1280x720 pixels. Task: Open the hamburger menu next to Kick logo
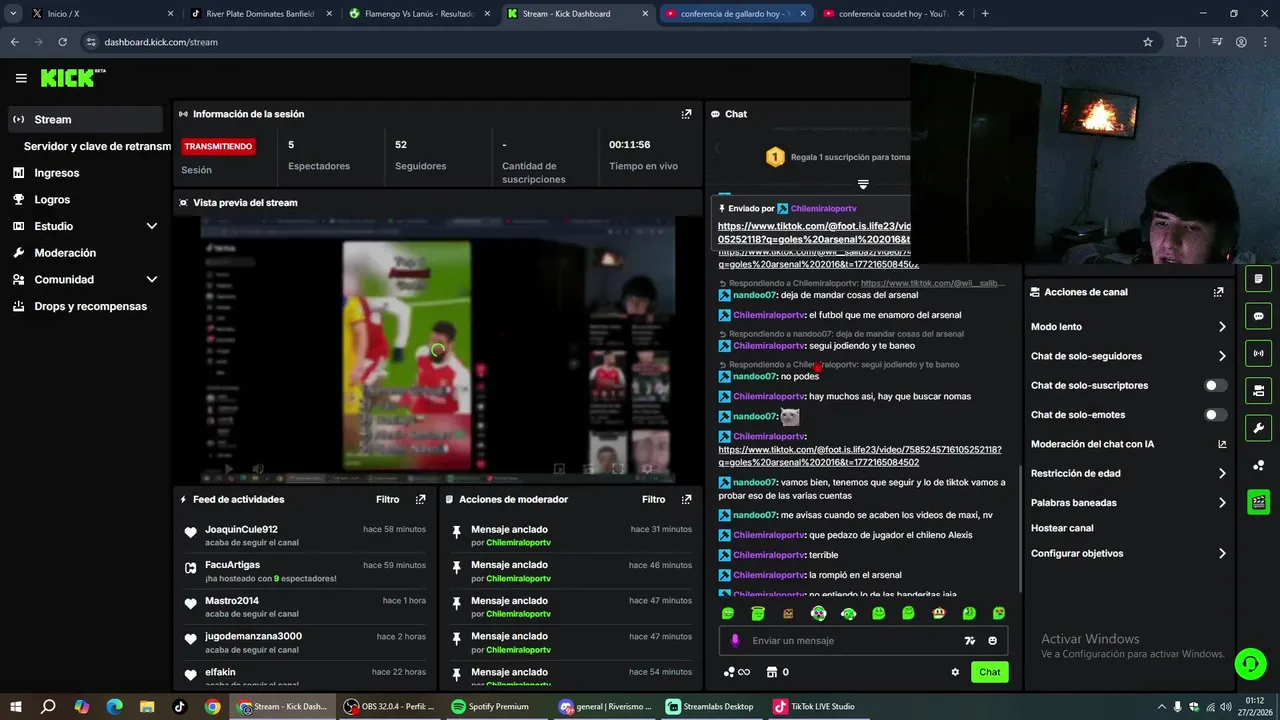coord(21,78)
